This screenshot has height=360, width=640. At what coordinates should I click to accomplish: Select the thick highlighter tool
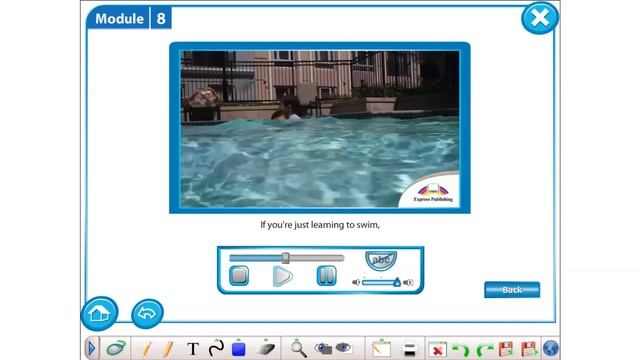pyautogui.click(x=168, y=349)
